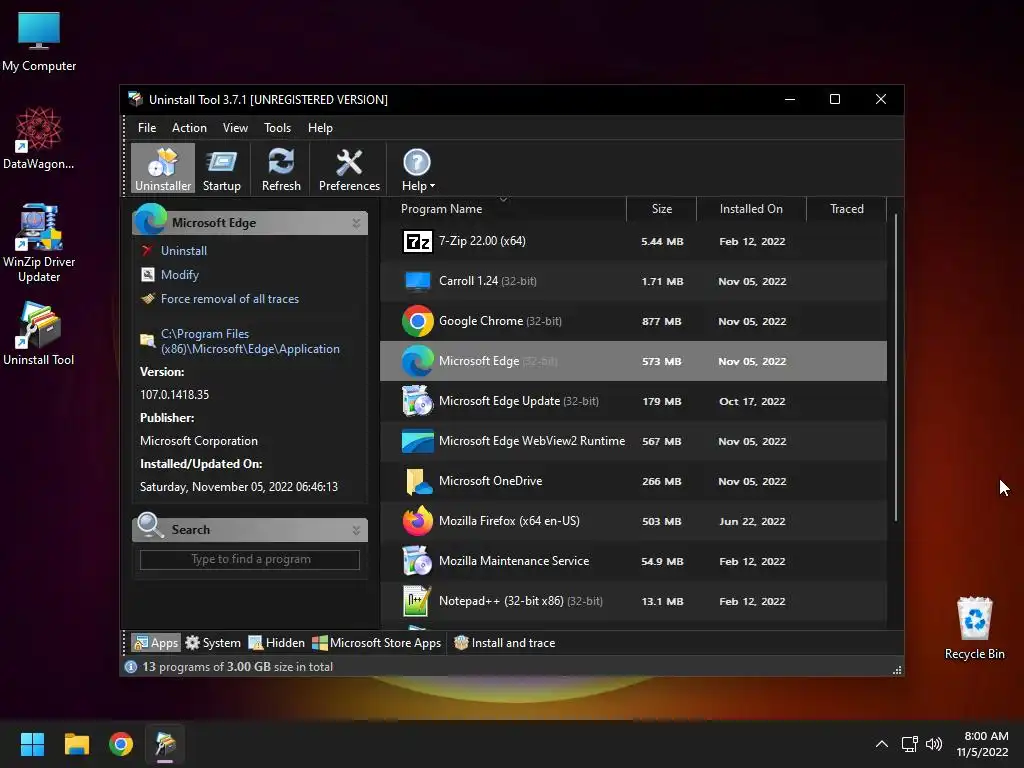Switch to the Microsoft Store Apps tab
The height and width of the screenshot is (768, 1024).
pyautogui.click(x=376, y=643)
